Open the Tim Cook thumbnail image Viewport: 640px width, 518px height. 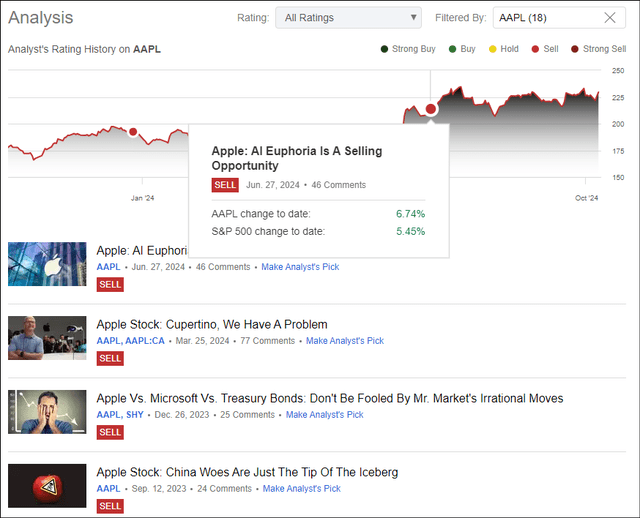47,338
